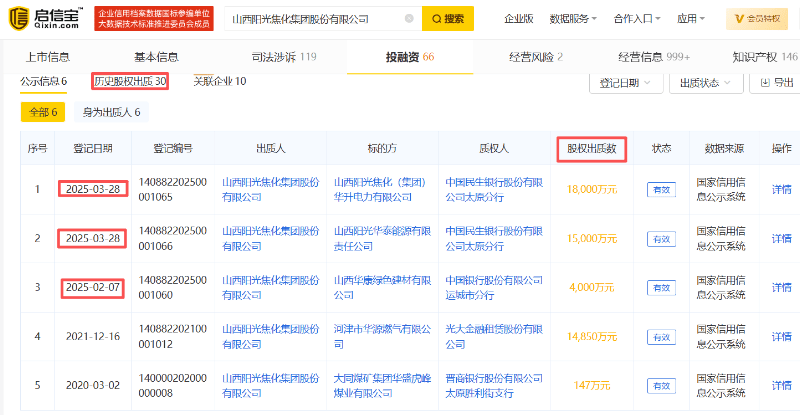800x415 pixels.
Task: Switch to 关联企业 10 sub-filter
Action: 219,81
